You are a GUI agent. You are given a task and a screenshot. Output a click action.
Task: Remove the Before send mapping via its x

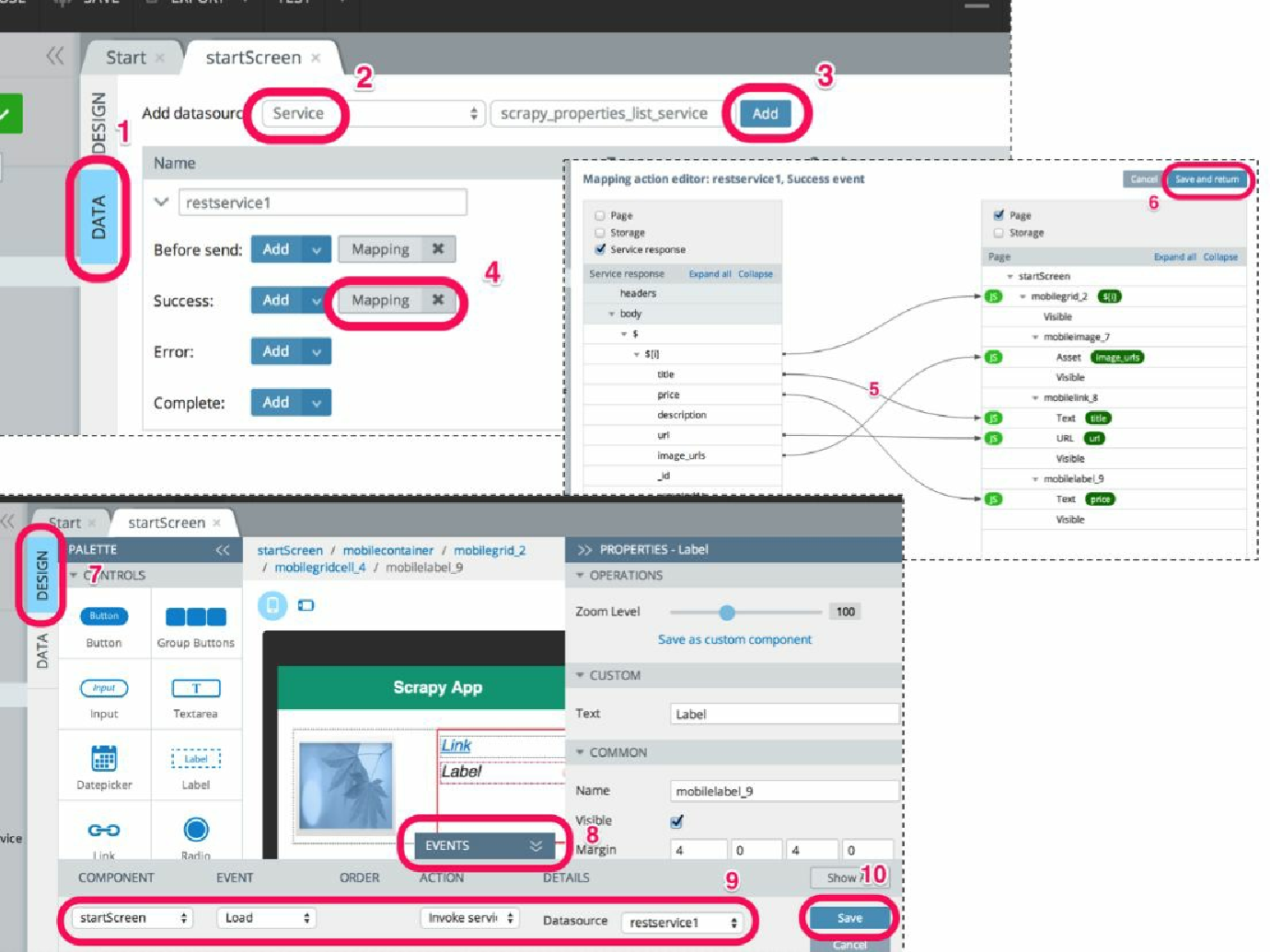click(438, 248)
